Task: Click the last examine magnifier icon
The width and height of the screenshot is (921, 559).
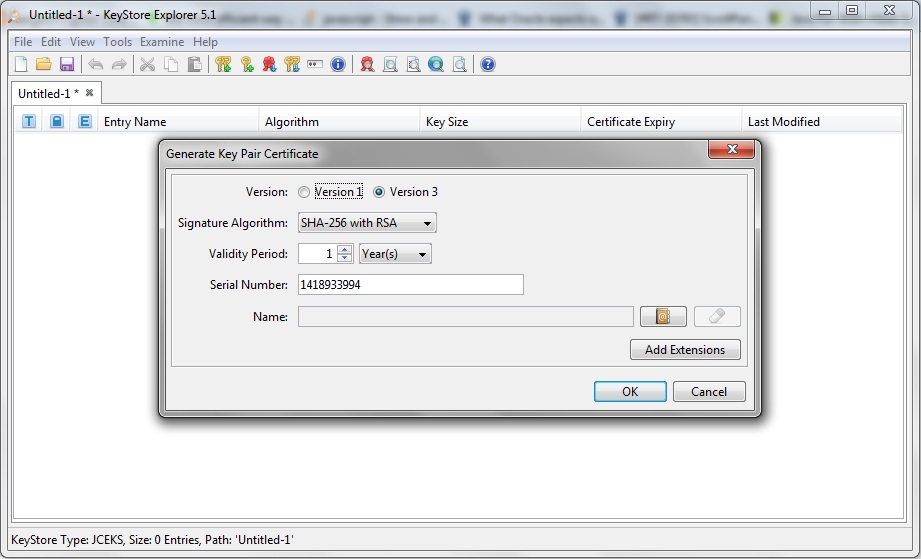Action: [x=459, y=64]
